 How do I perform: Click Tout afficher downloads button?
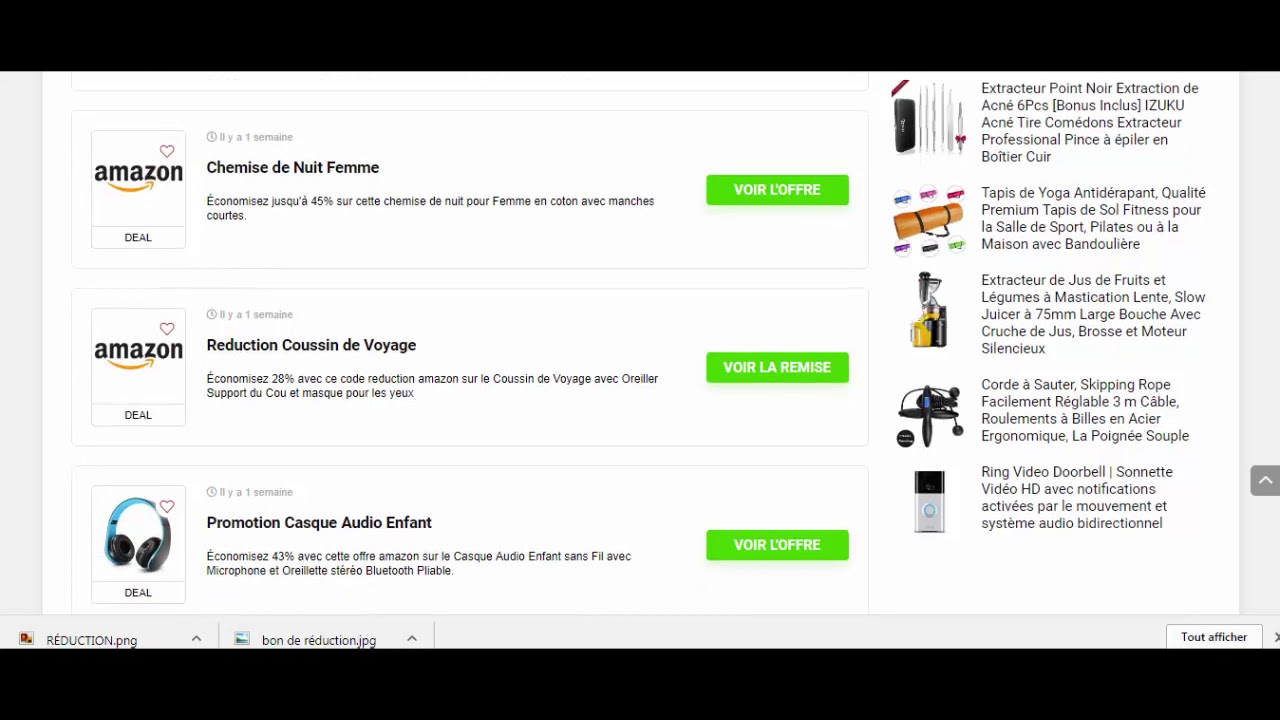coord(1213,637)
